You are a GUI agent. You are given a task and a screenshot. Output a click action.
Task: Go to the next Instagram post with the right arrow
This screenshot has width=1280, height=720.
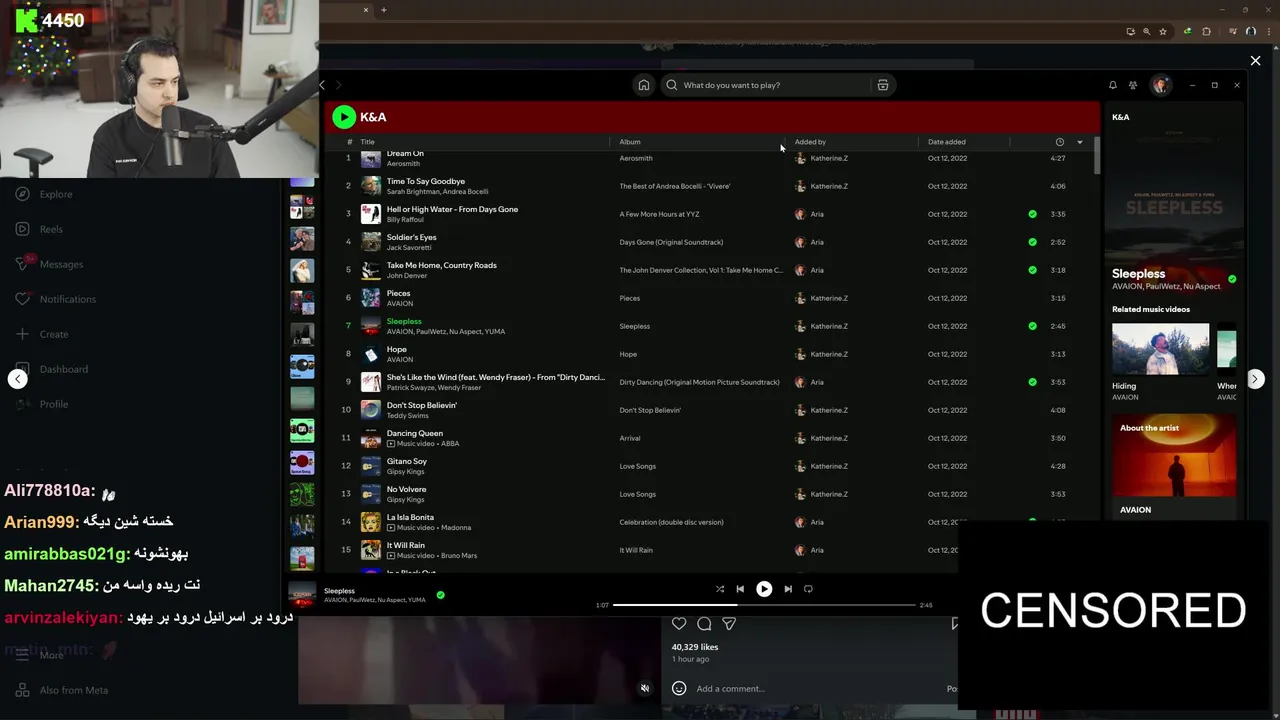pos(1255,379)
